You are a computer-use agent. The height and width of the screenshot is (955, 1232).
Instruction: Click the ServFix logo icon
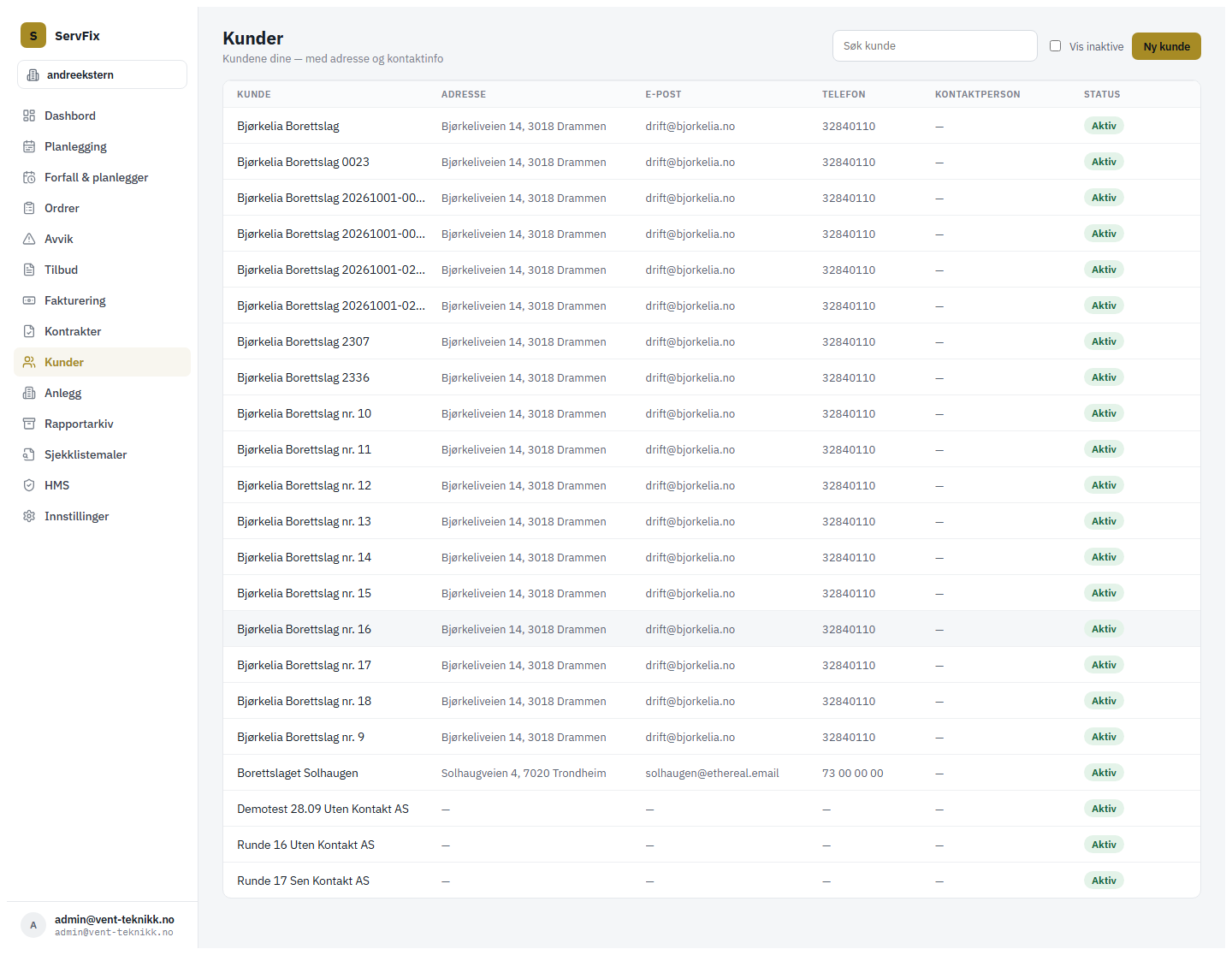tap(33, 35)
